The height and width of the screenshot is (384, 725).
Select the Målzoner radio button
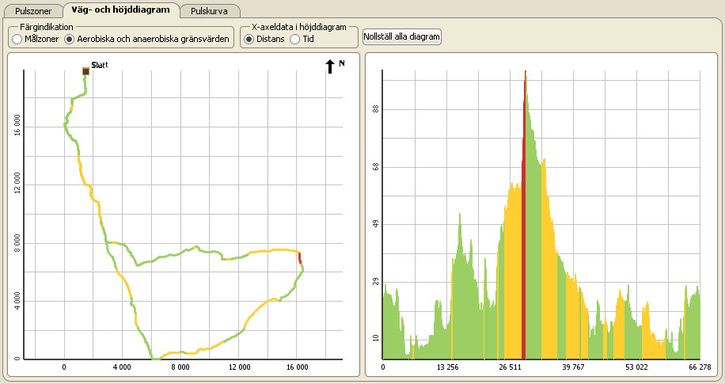17,39
